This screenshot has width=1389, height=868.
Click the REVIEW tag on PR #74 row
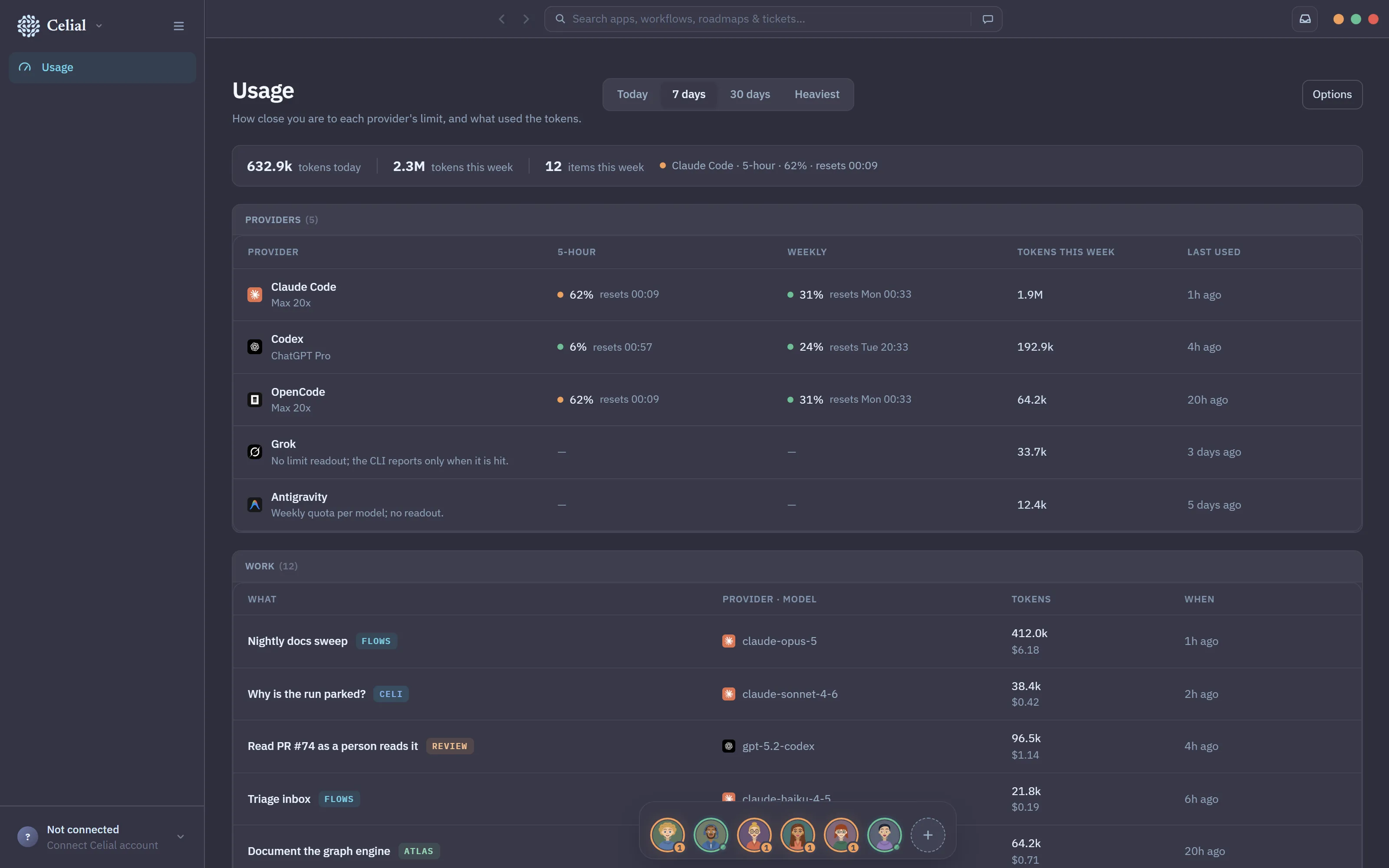click(449, 746)
